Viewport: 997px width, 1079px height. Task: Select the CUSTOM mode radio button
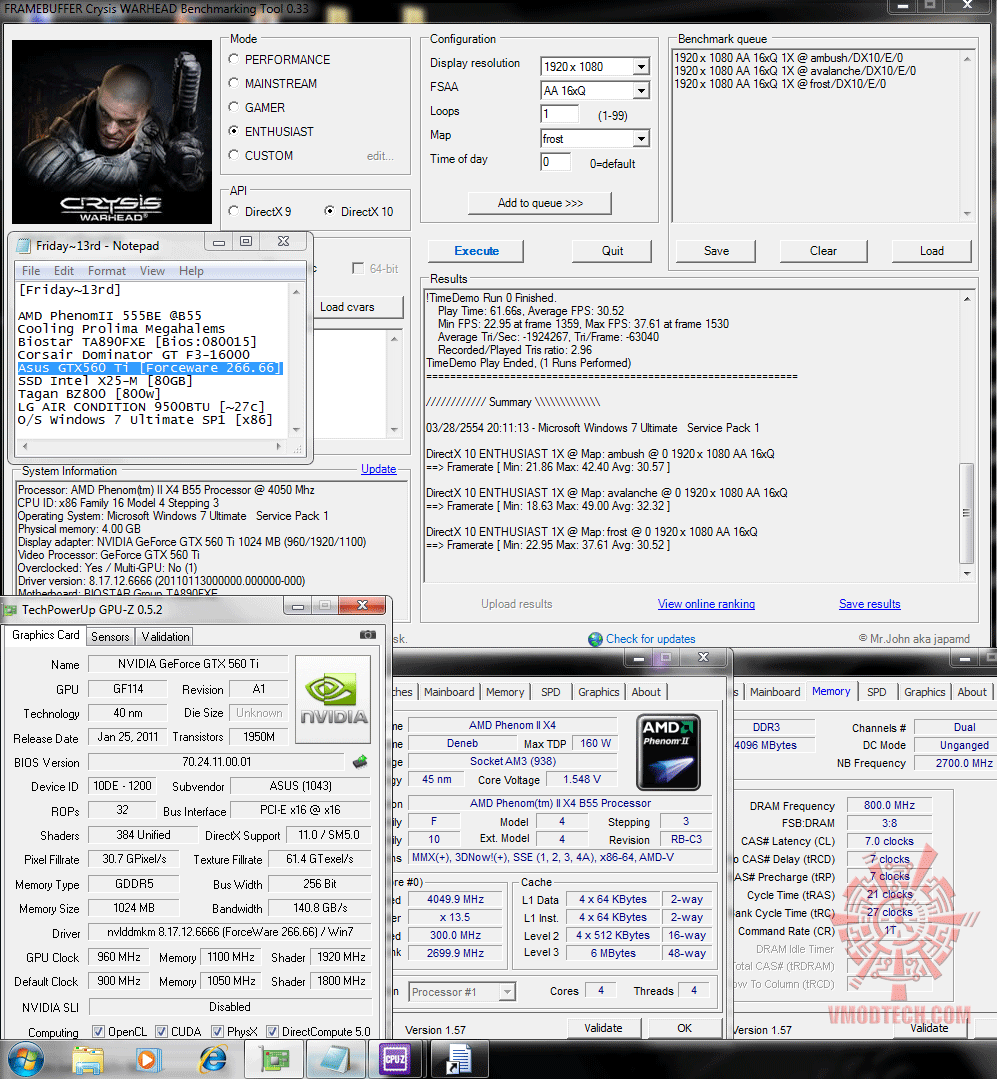(234, 155)
